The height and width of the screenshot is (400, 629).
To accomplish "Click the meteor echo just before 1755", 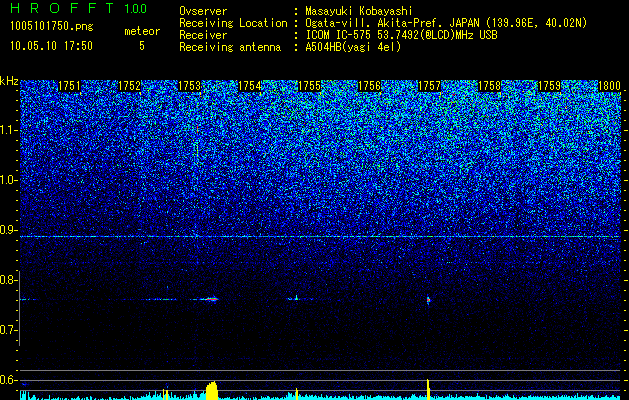I will click(x=295, y=298).
